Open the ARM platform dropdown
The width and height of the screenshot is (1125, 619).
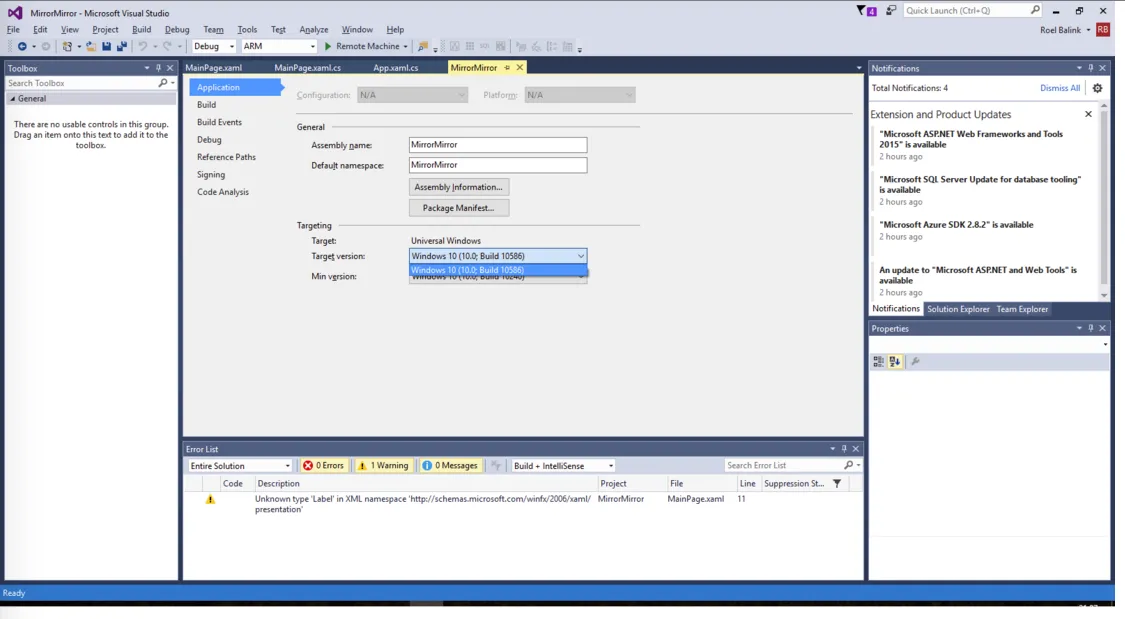278,47
